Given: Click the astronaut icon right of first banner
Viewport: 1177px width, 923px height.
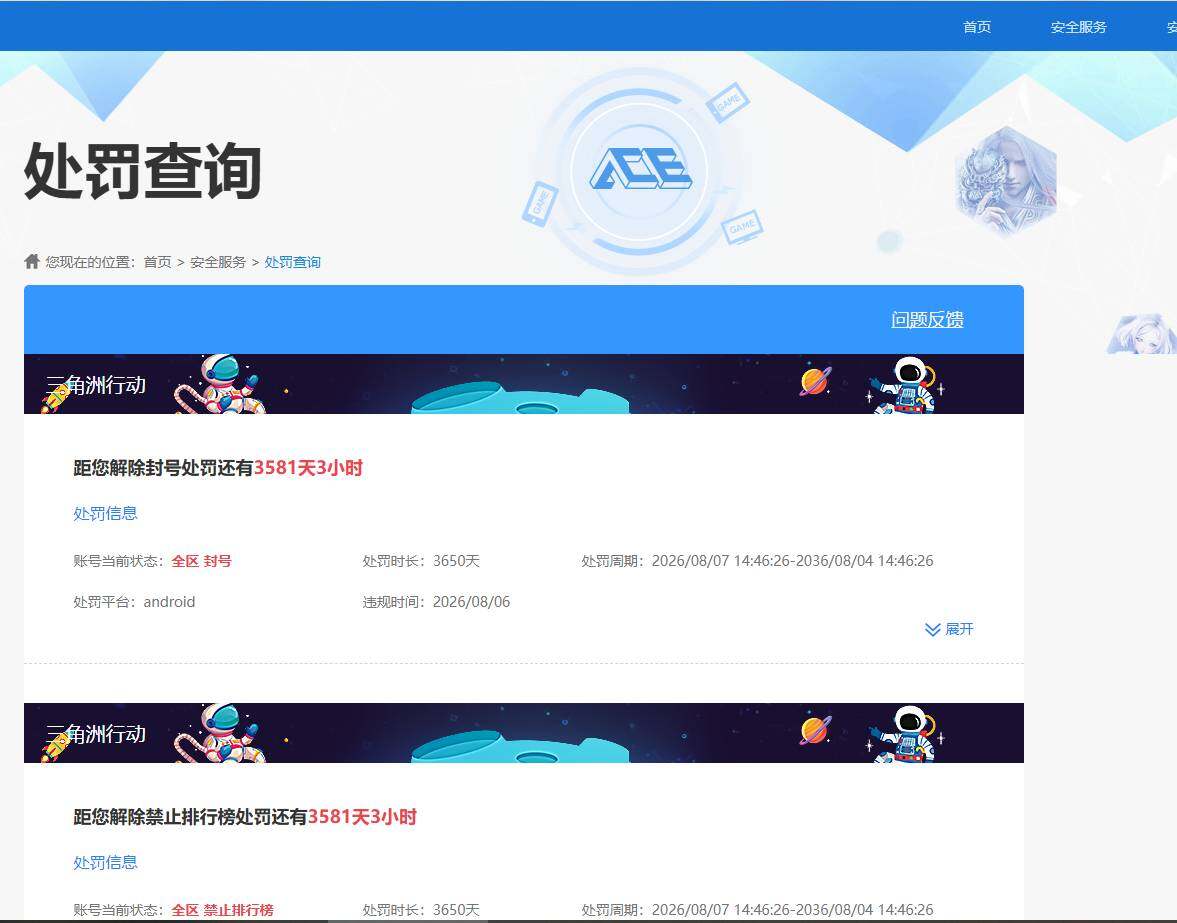Looking at the screenshot, I should point(906,386).
